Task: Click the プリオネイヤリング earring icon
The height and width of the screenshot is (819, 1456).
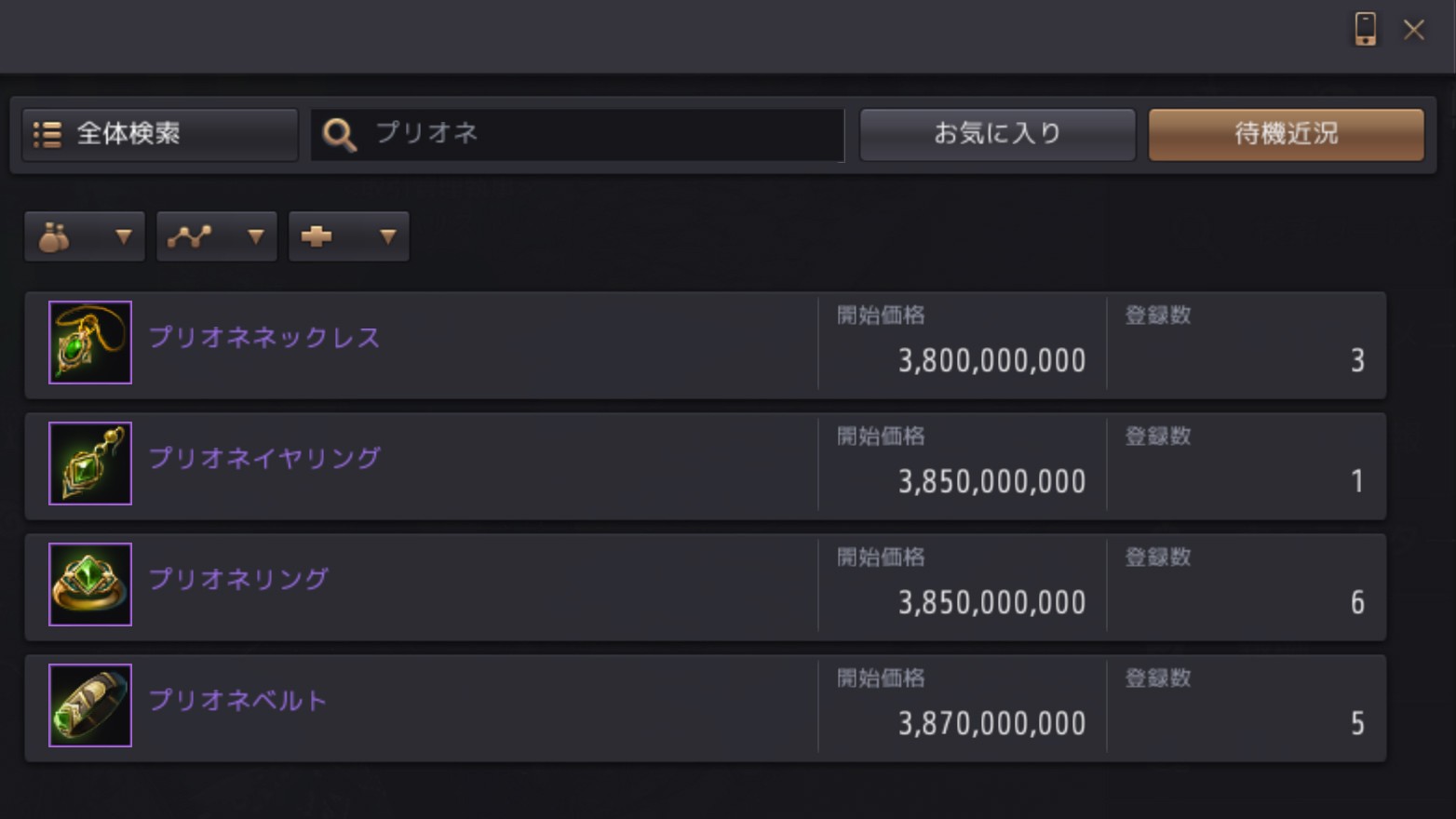Action: (90, 463)
